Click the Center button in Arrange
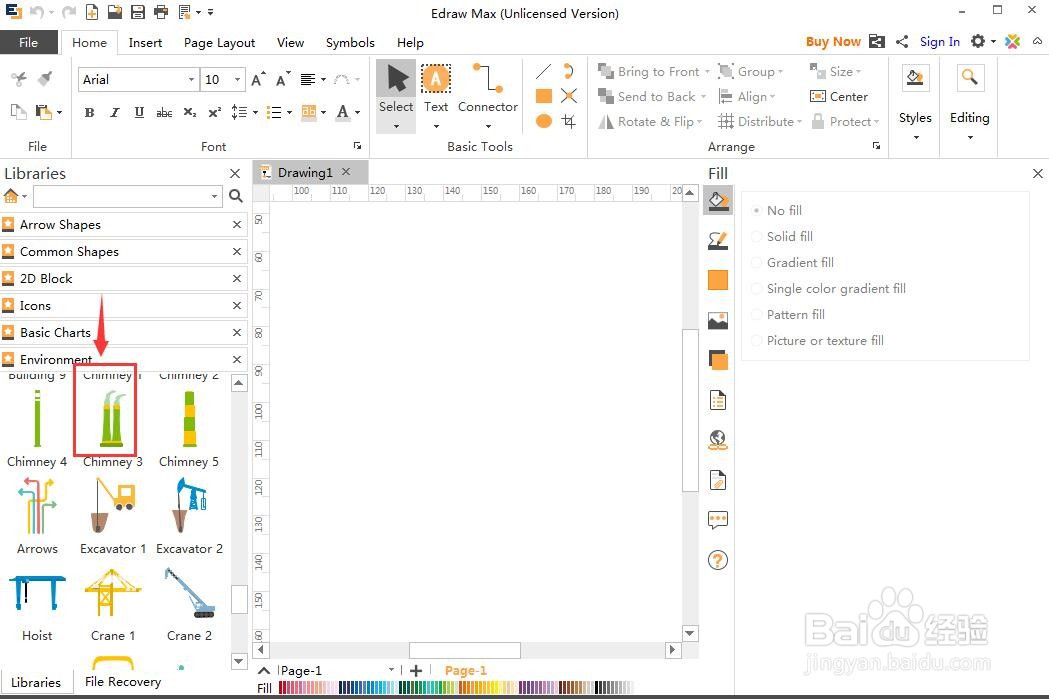This screenshot has height=699, width=1049. pos(839,96)
